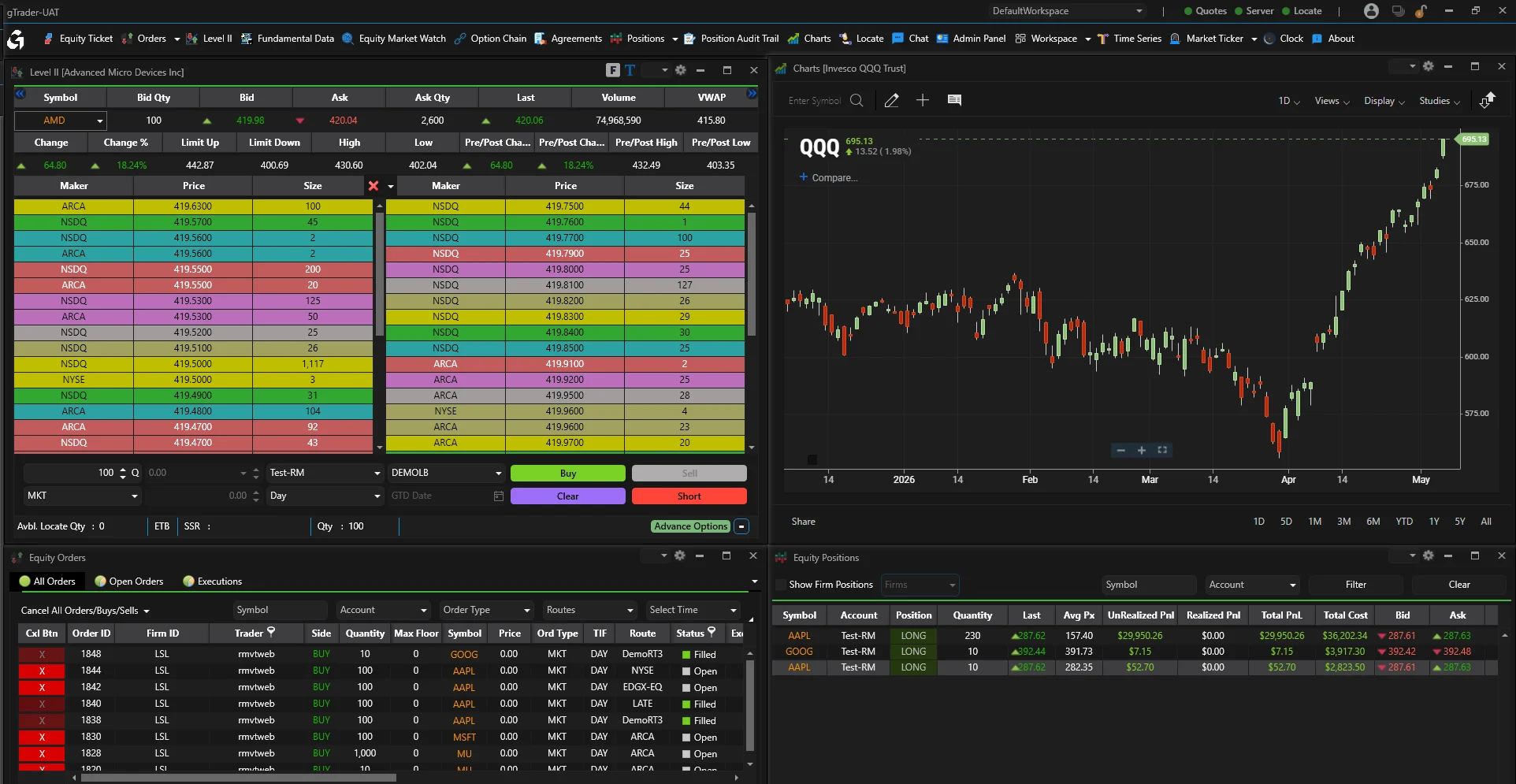
Task: Open Equity Ticket from toolbar
Action: click(x=78, y=39)
